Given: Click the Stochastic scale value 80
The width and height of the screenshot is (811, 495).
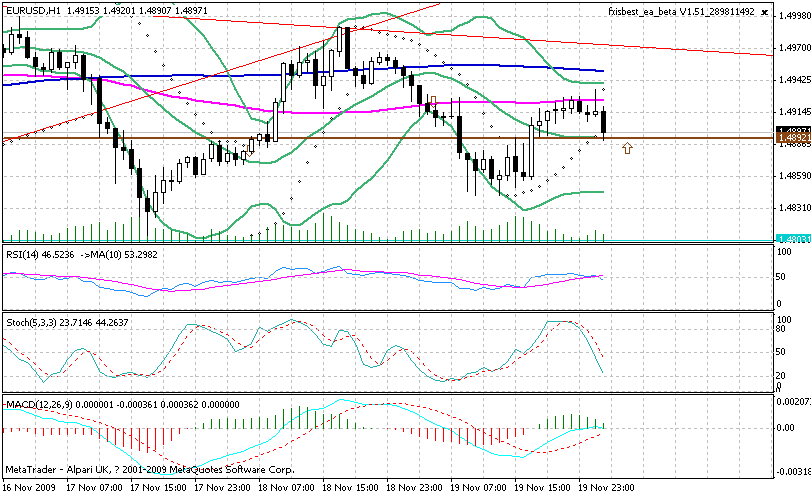Looking at the screenshot, I should 781,329.
